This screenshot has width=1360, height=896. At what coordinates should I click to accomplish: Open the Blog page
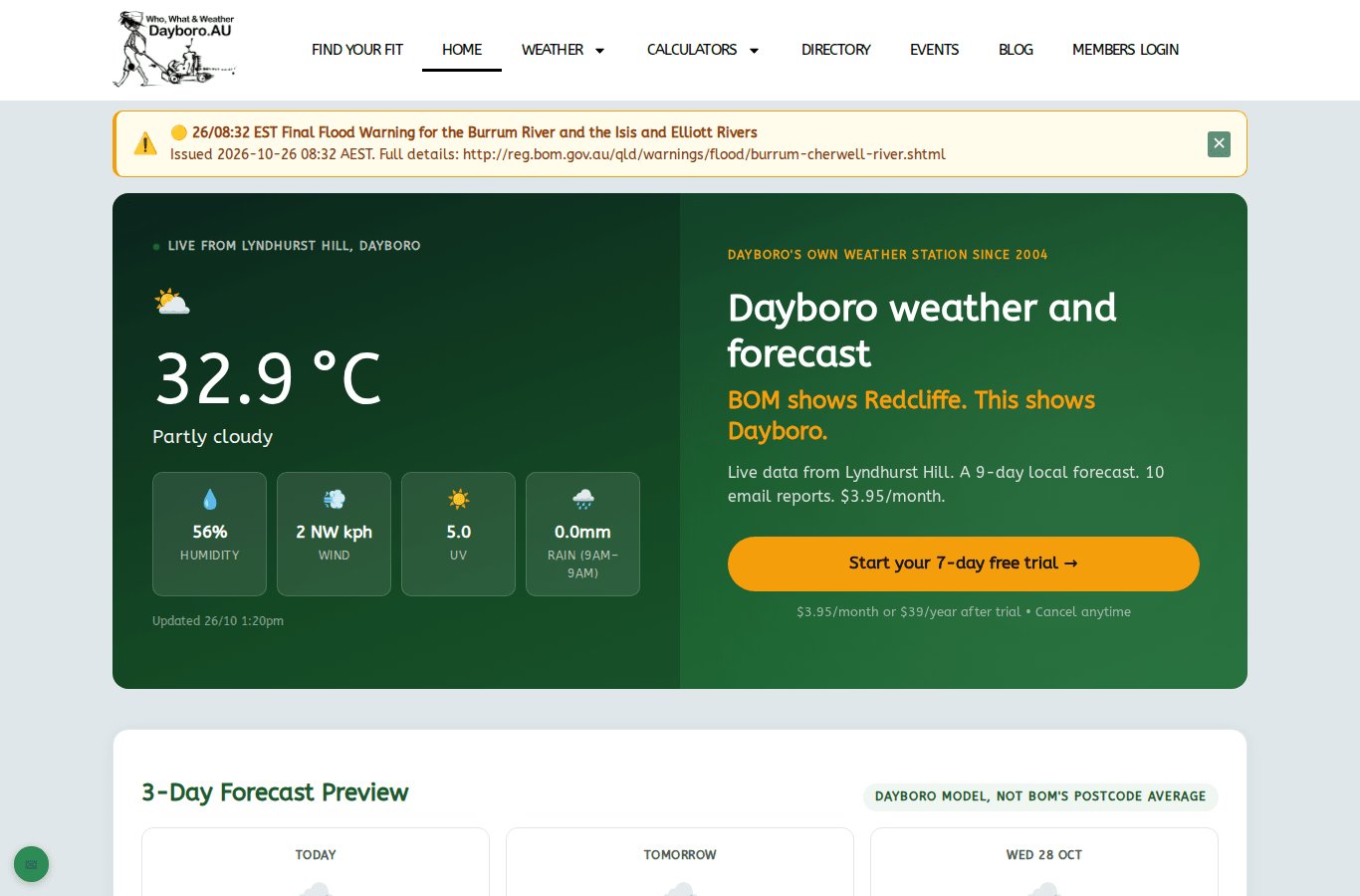pyautogui.click(x=1016, y=50)
